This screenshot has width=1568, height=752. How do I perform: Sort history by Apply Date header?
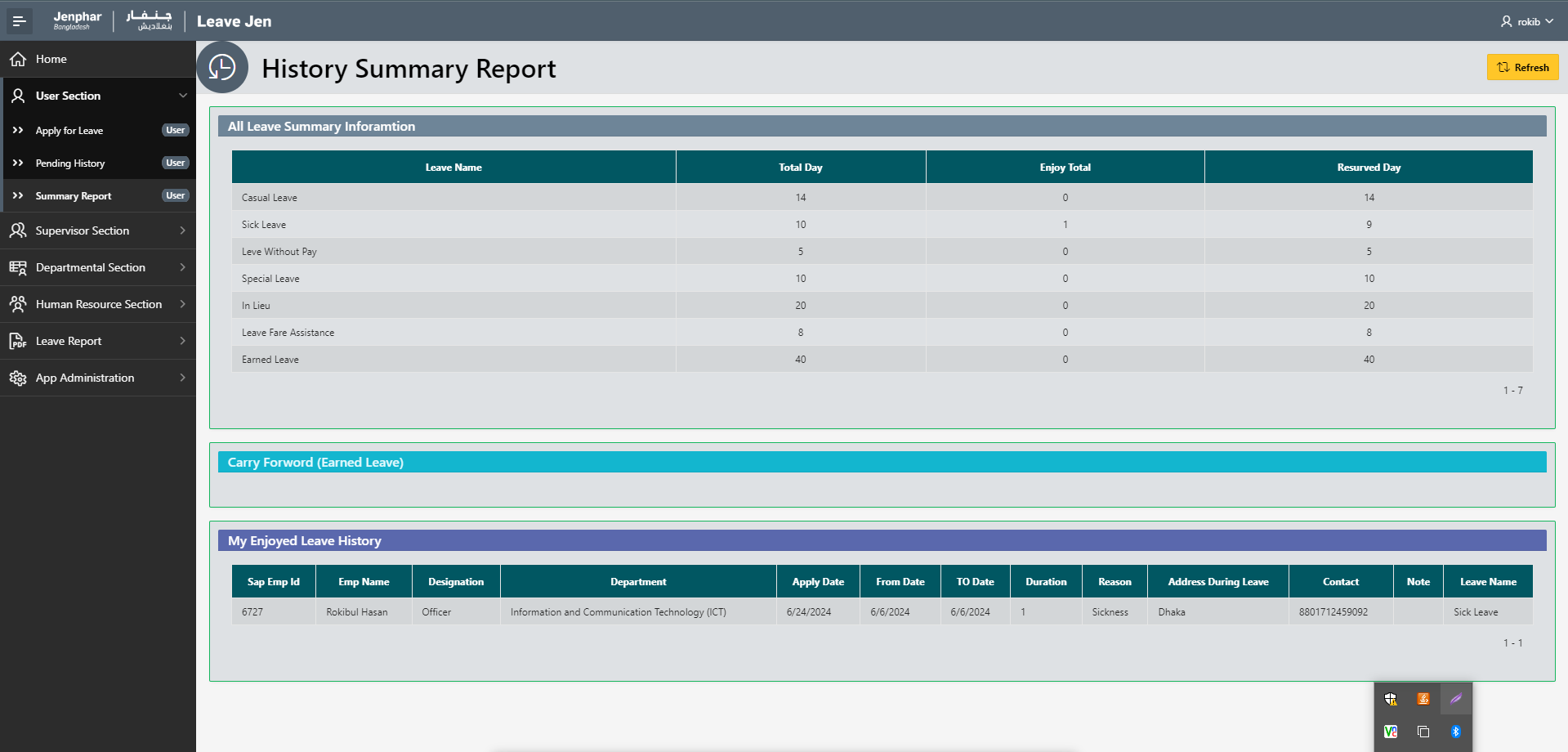[x=818, y=582]
